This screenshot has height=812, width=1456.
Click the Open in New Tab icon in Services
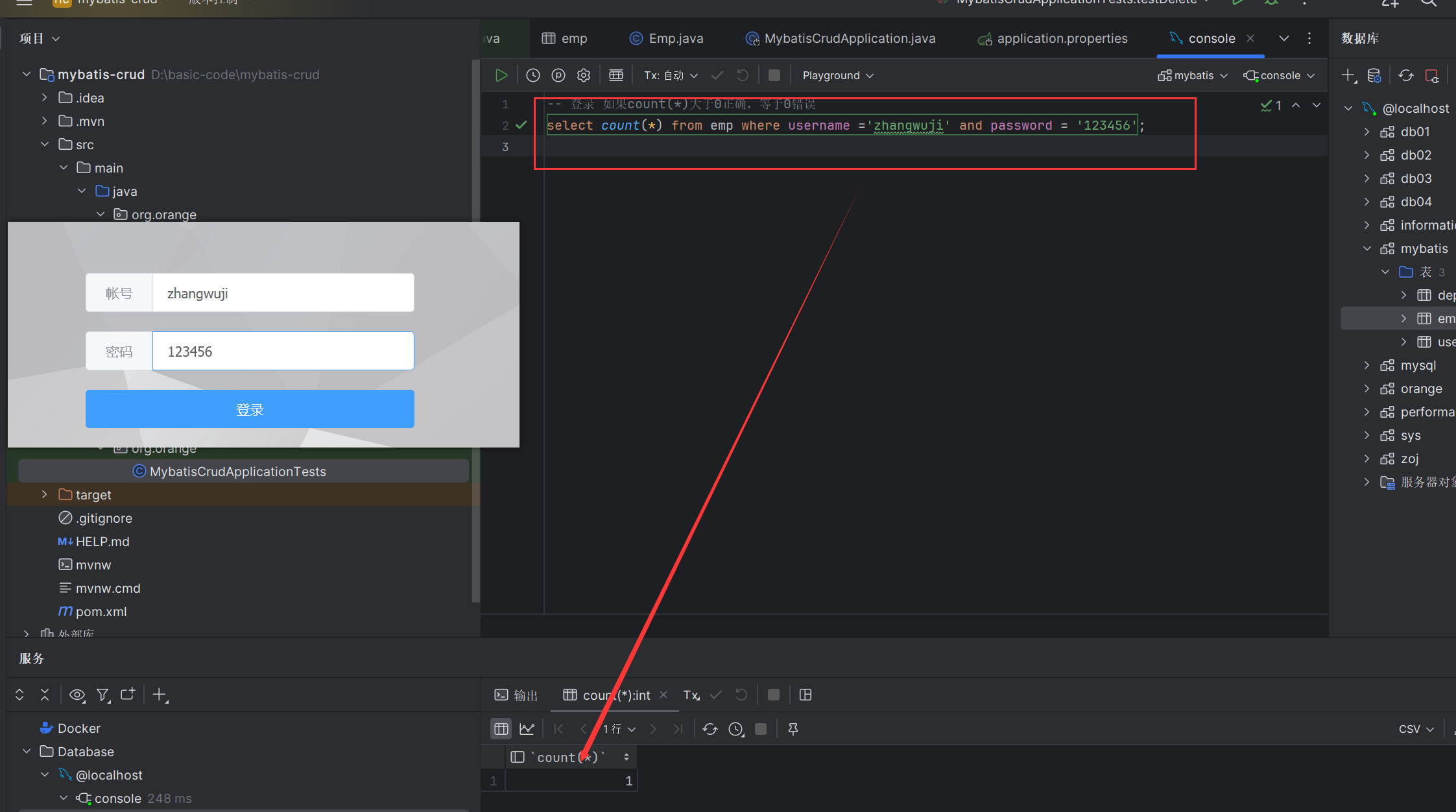128,694
